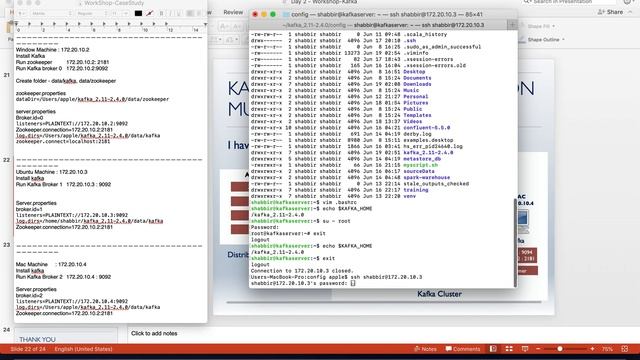This screenshot has width=640, height=360.
Task: Click 'derby.log' file in terminal listing
Action: [417, 134]
